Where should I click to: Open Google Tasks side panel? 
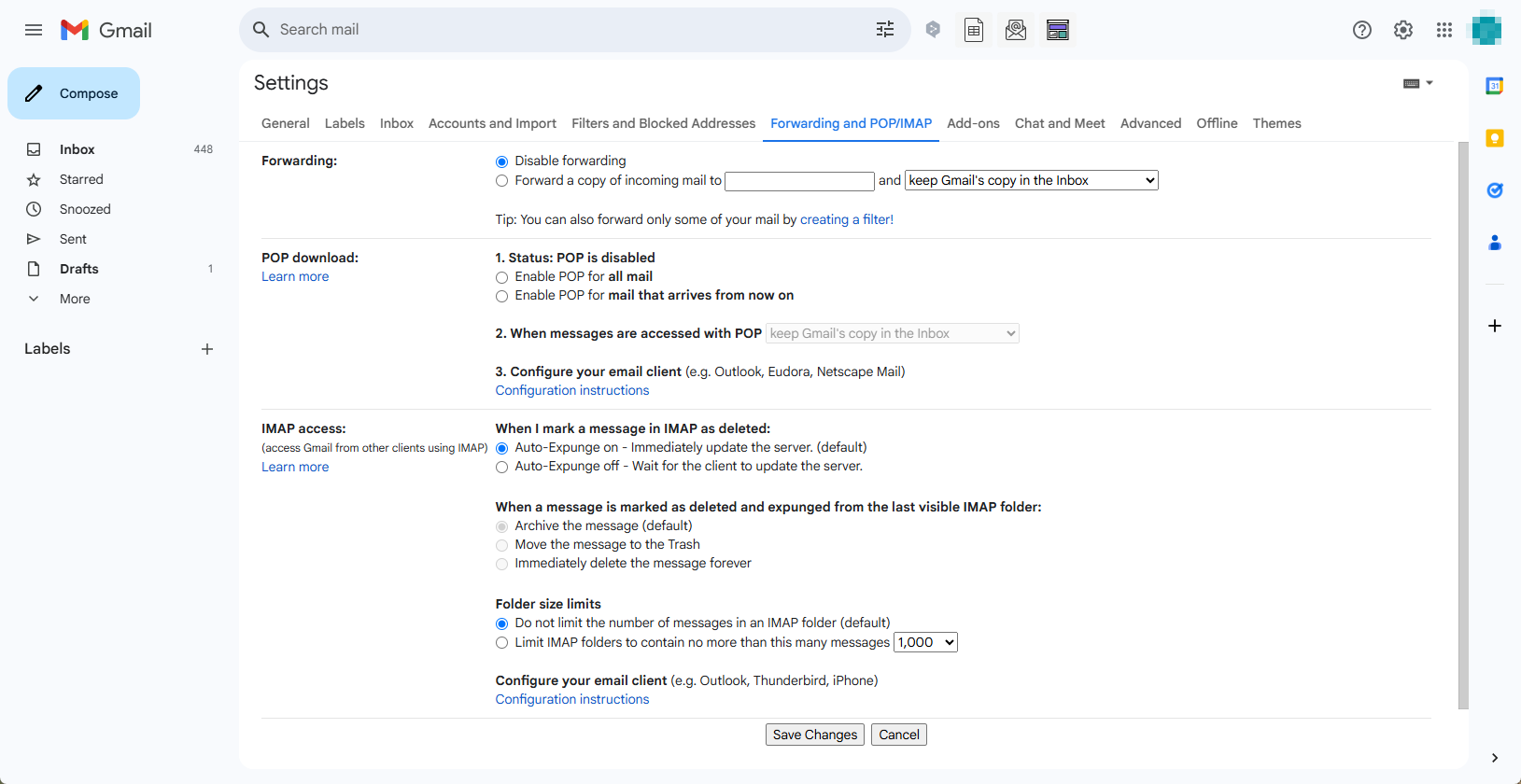(1495, 190)
